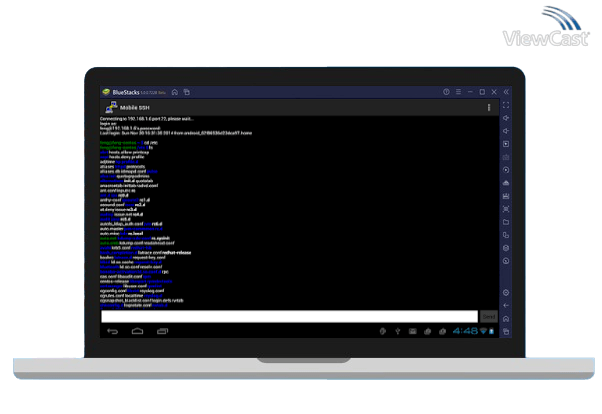This screenshot has height=414, width=602.
Task: Click the BlueStacks sidebar back arrow
Action: [506, 306]
